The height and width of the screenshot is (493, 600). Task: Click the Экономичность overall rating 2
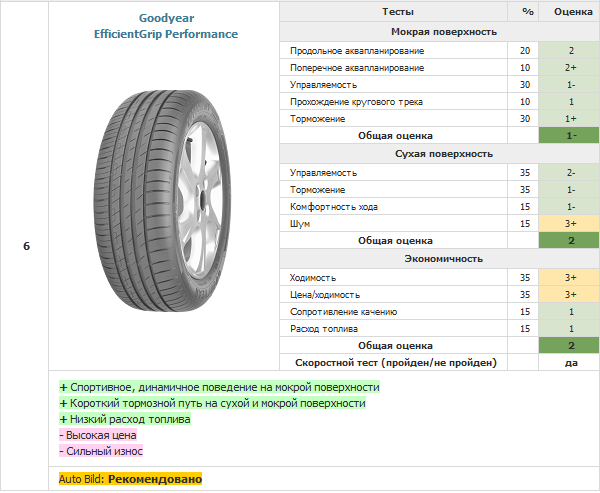tap(571, 346)
